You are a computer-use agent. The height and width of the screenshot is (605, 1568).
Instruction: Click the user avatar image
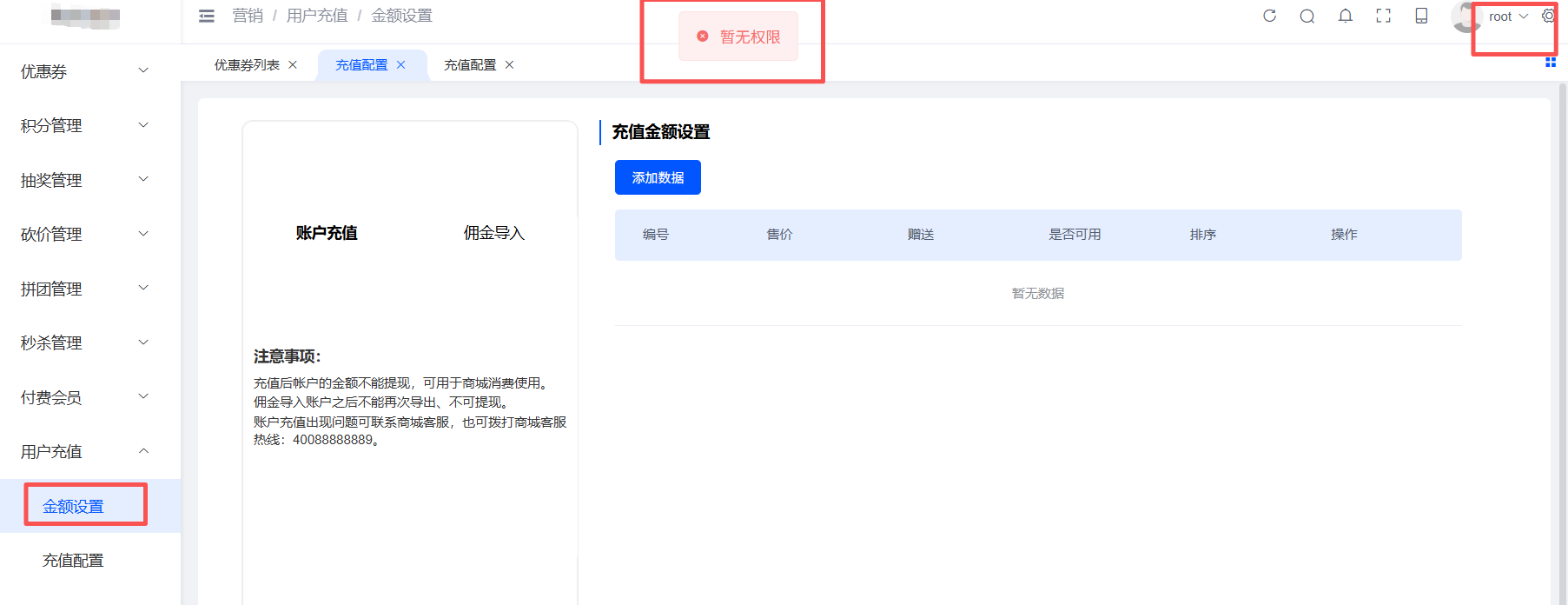coord(1465,17)
